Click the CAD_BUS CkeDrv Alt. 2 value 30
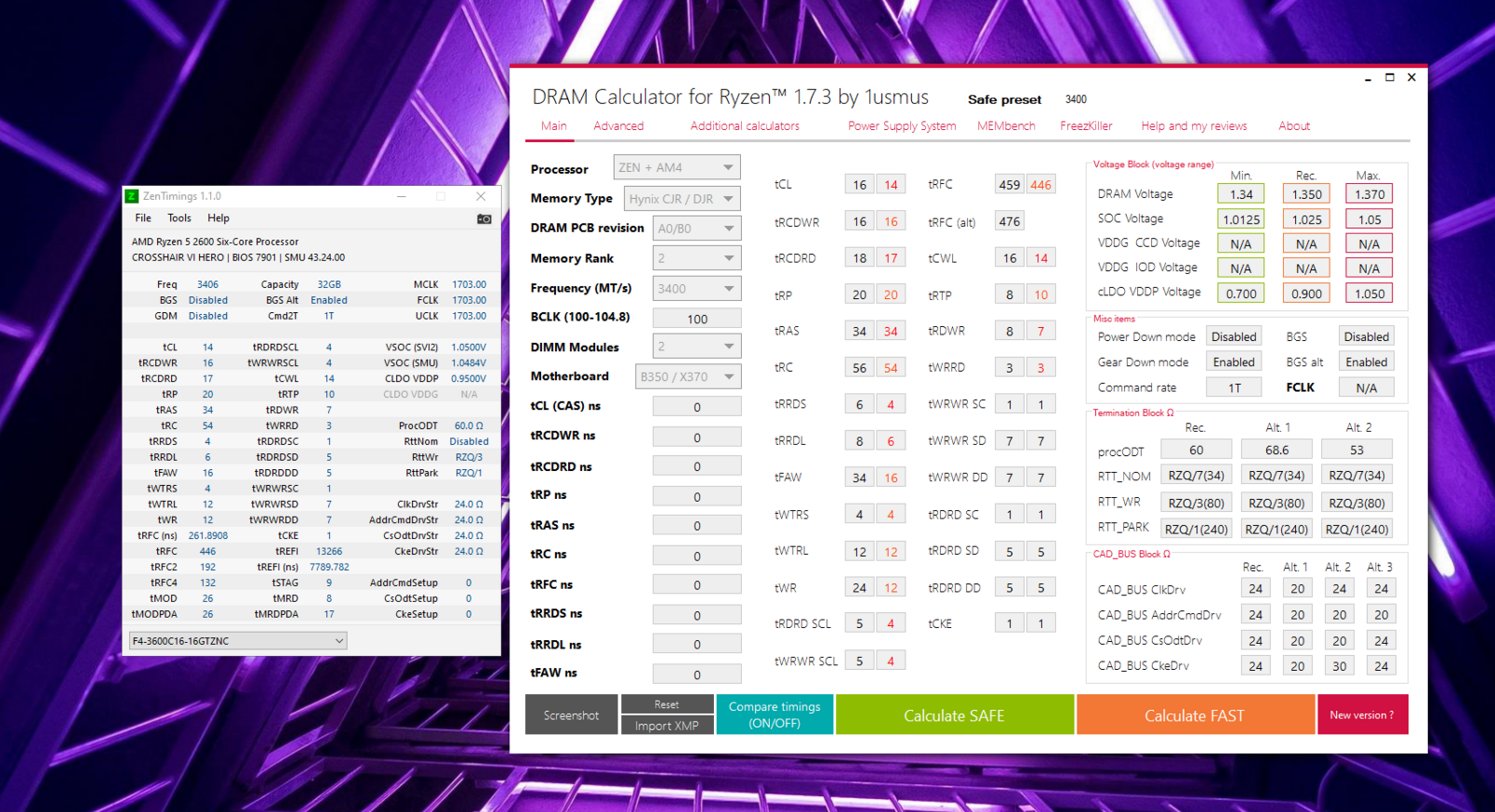 point(1339,666)
